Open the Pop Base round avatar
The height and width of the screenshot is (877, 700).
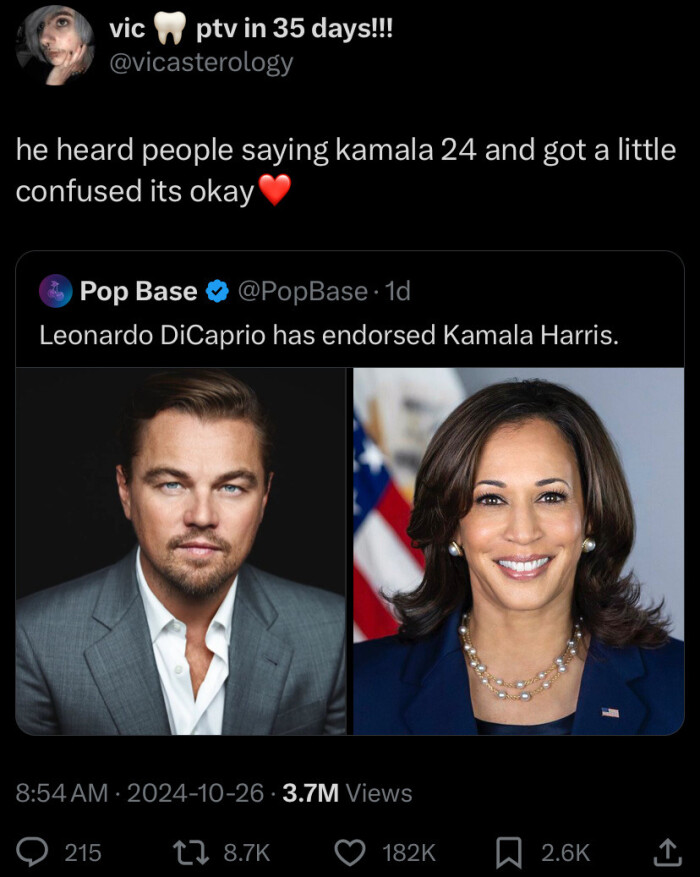[x=54, y=291]
